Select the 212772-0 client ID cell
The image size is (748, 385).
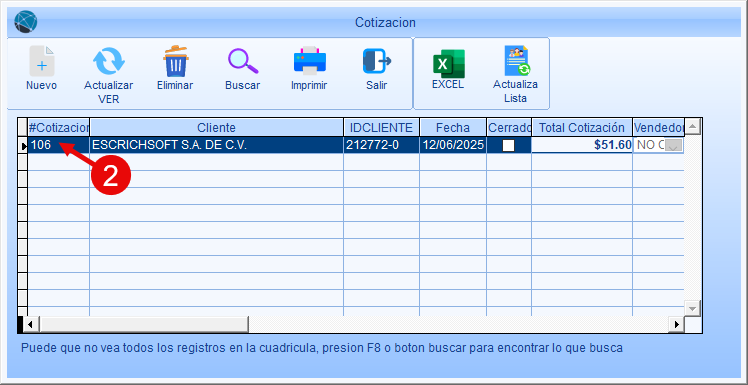[381, 146]
